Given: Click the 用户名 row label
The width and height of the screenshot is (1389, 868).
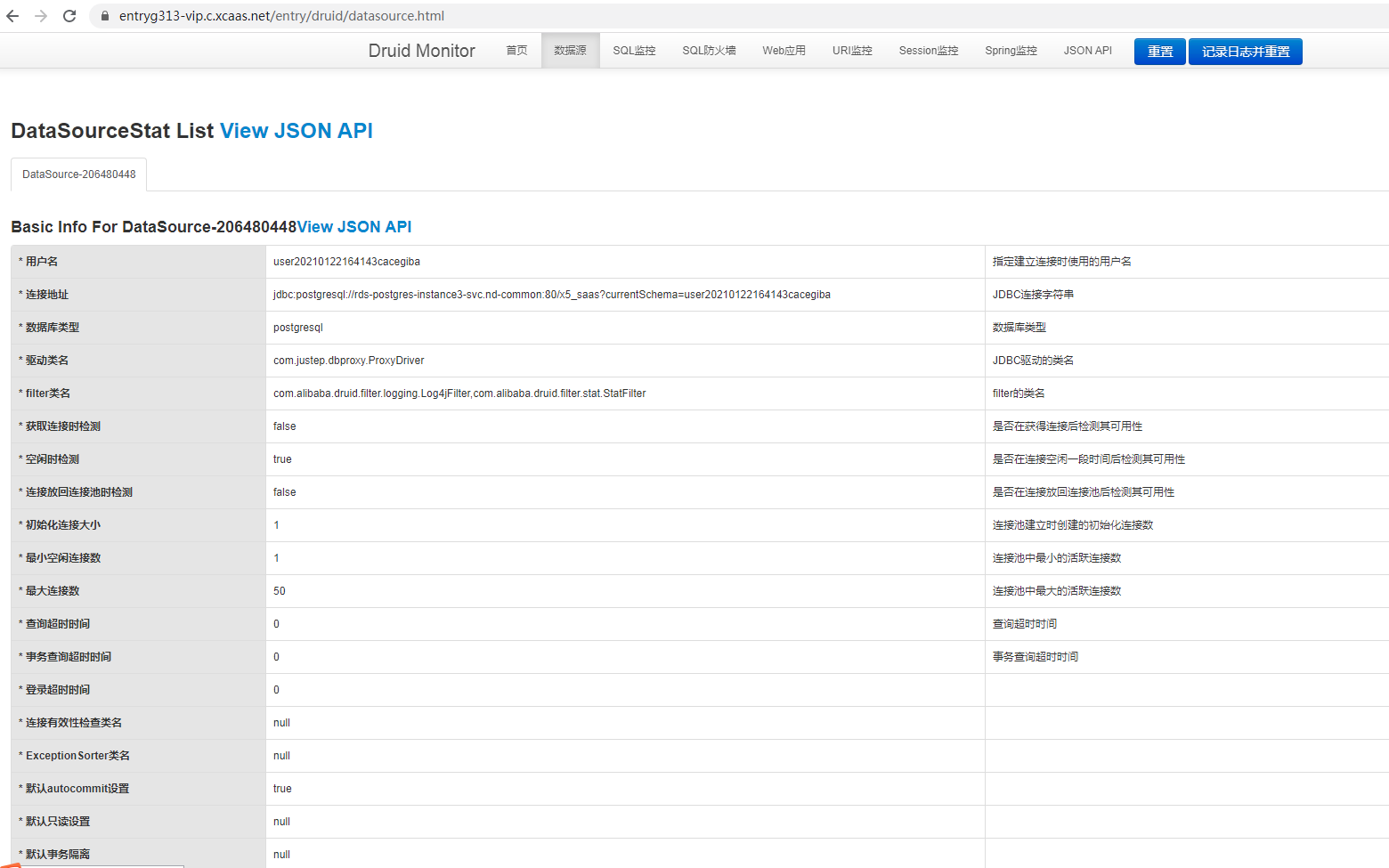Looking at the screenshot, I should click(x=41, y=262).
